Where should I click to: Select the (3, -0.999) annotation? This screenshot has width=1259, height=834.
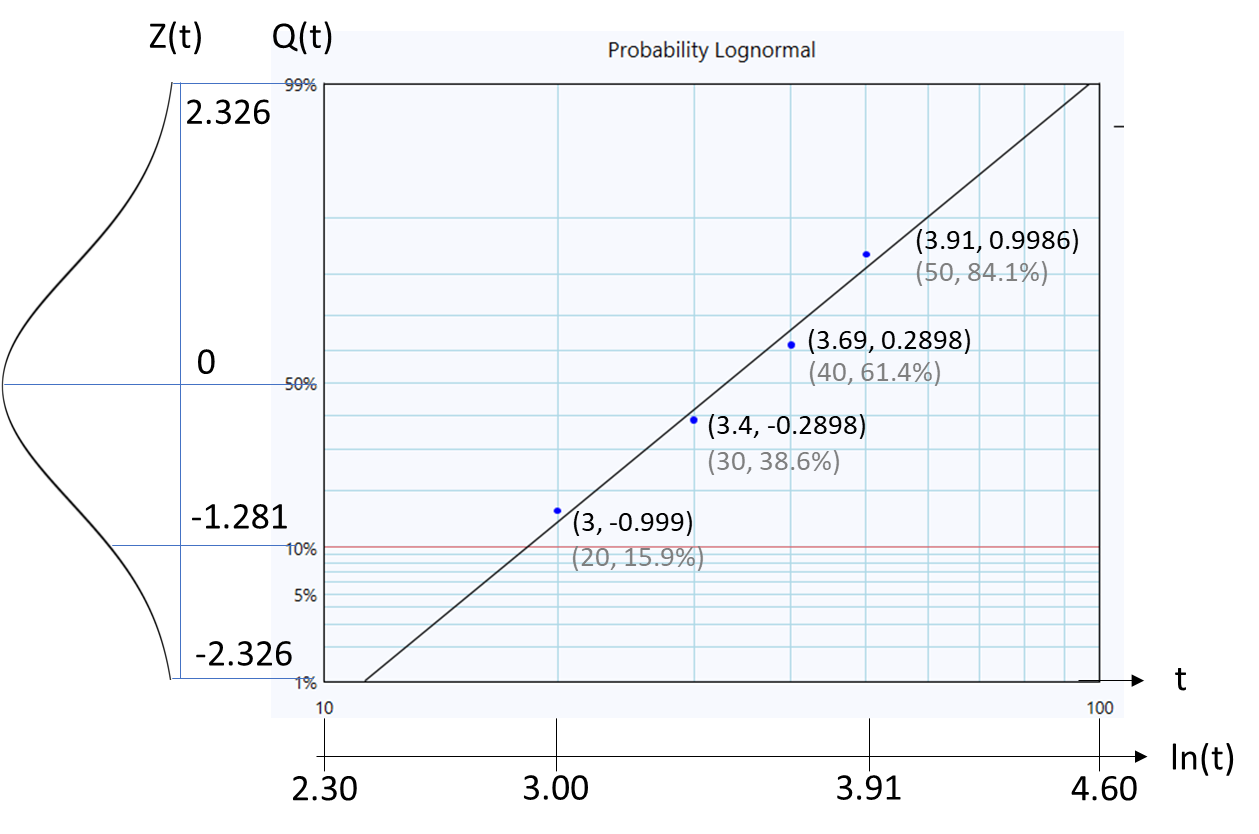coord(632,523)
